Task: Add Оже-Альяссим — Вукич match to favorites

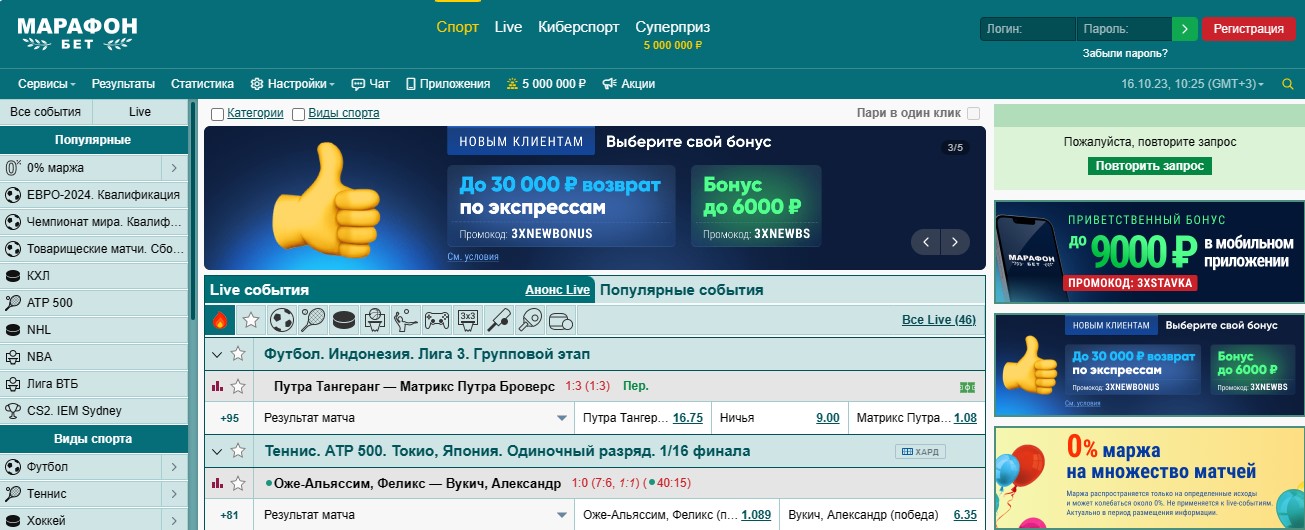Action: tap(238, 483)
